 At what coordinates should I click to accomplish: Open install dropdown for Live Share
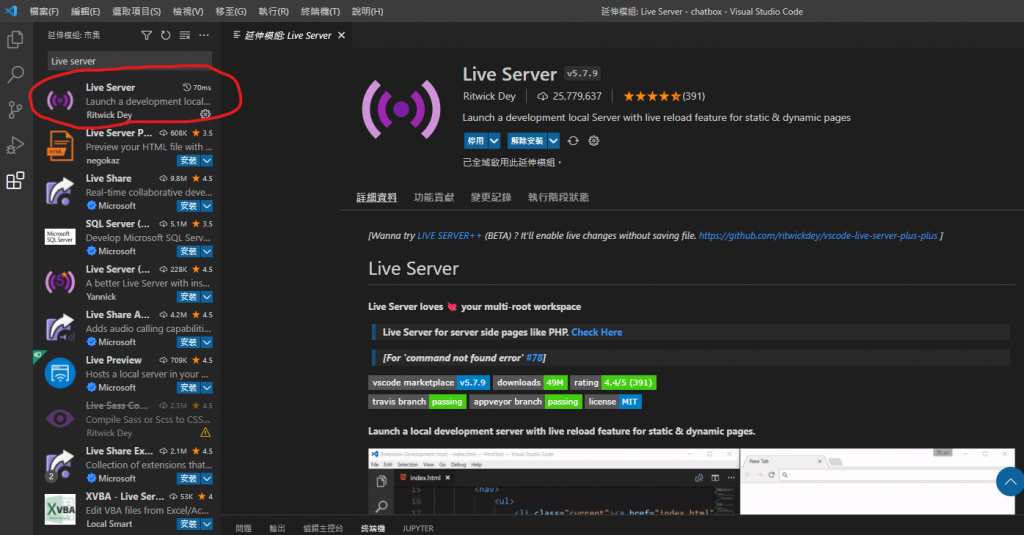click(x=207, y=206)
